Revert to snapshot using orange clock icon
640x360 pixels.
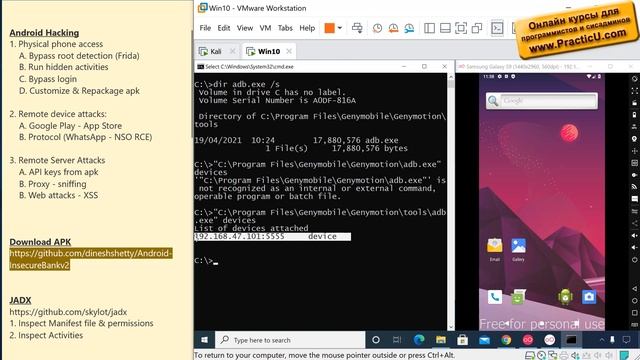(393, 28)
